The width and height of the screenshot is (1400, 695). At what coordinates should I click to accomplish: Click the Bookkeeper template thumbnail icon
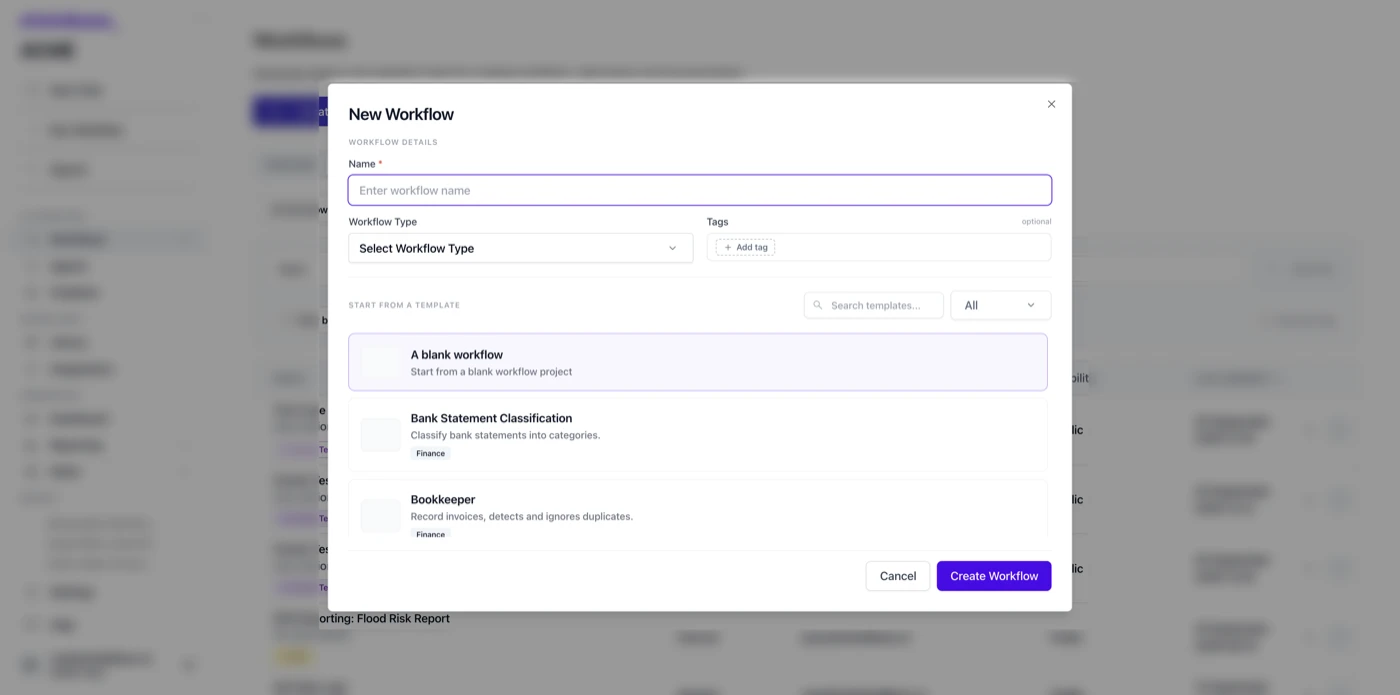coord(380,515)
